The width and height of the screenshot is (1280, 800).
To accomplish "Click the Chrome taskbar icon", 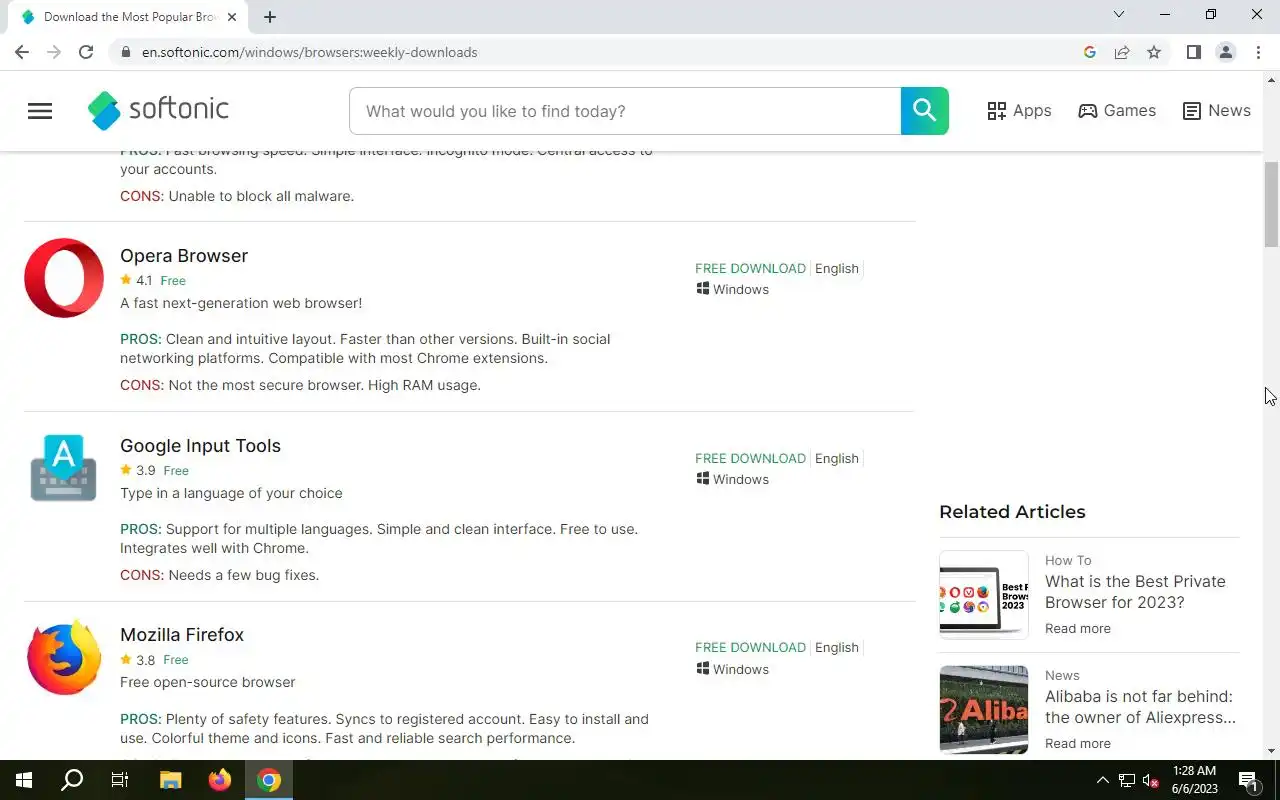I will pyautogui.click(x=268, y=780).
